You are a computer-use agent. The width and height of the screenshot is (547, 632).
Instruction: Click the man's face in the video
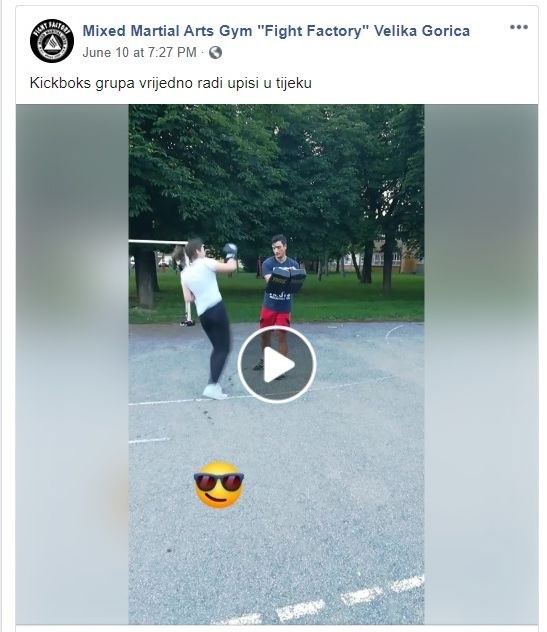(279, 248)
